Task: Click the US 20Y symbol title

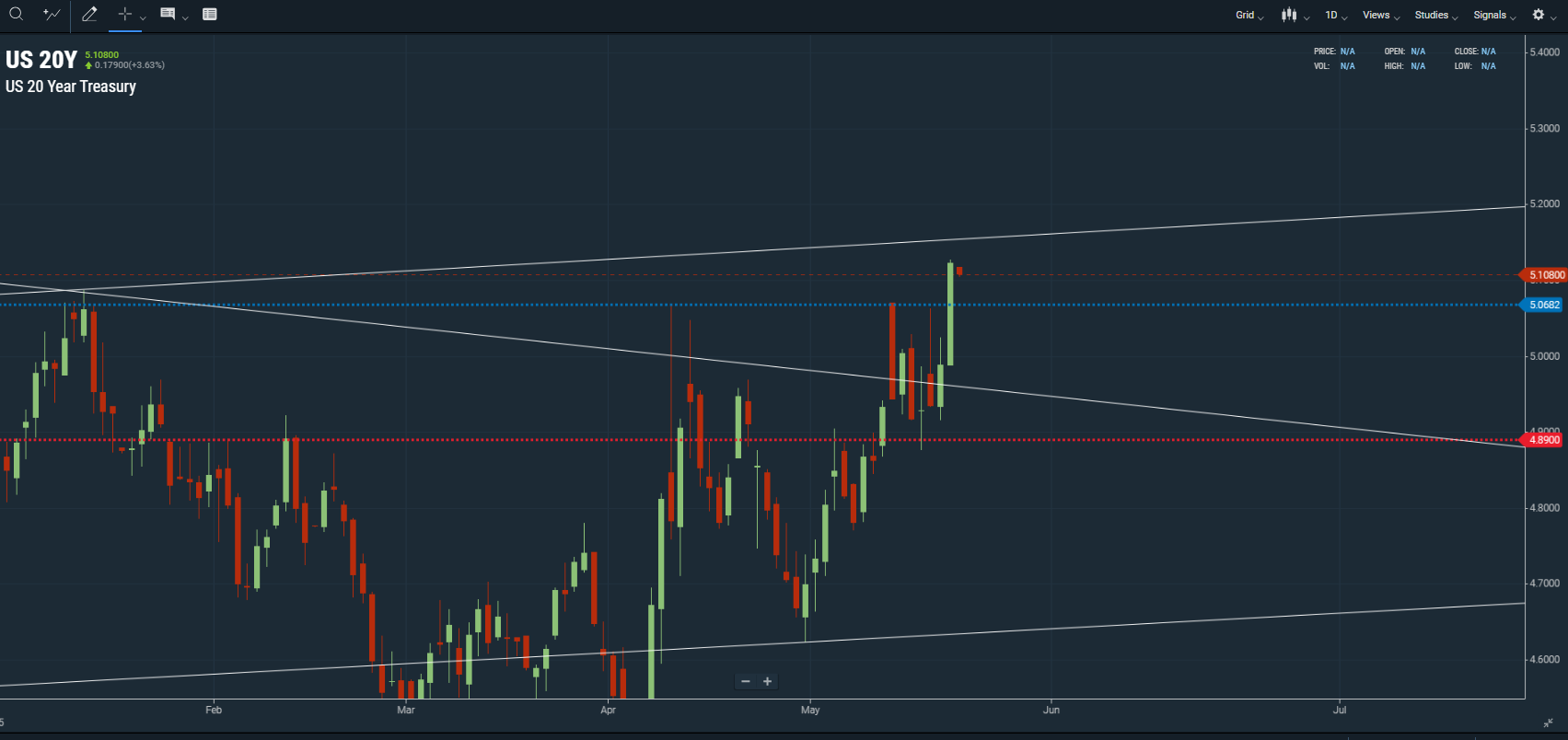Action: (x=41, y=60)
